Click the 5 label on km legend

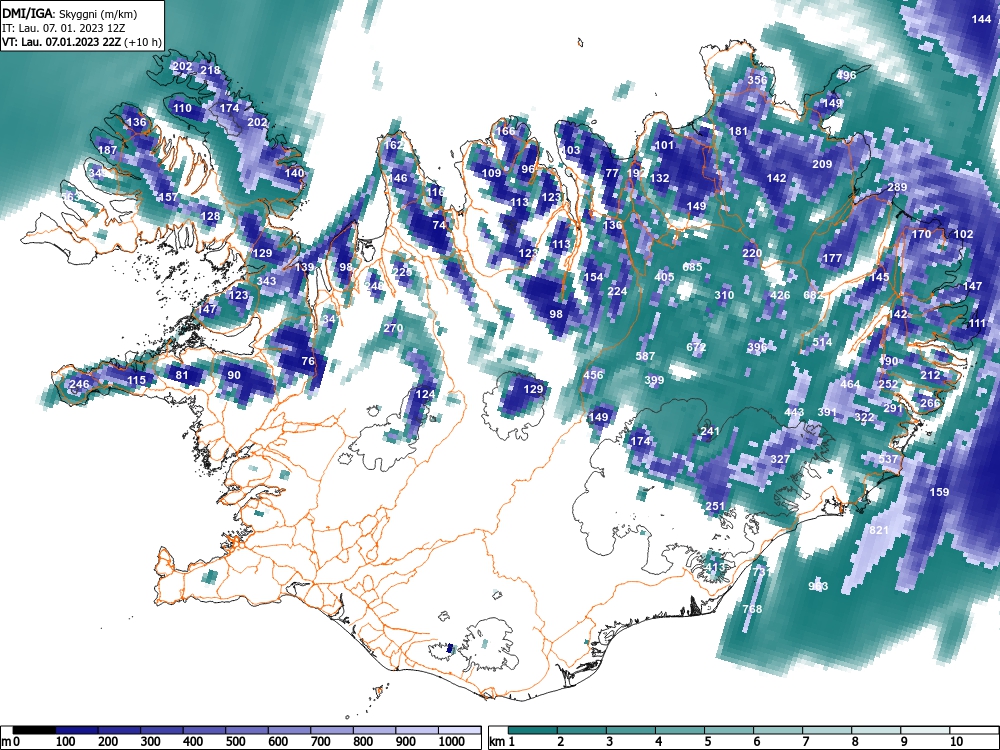click(707, 742)
